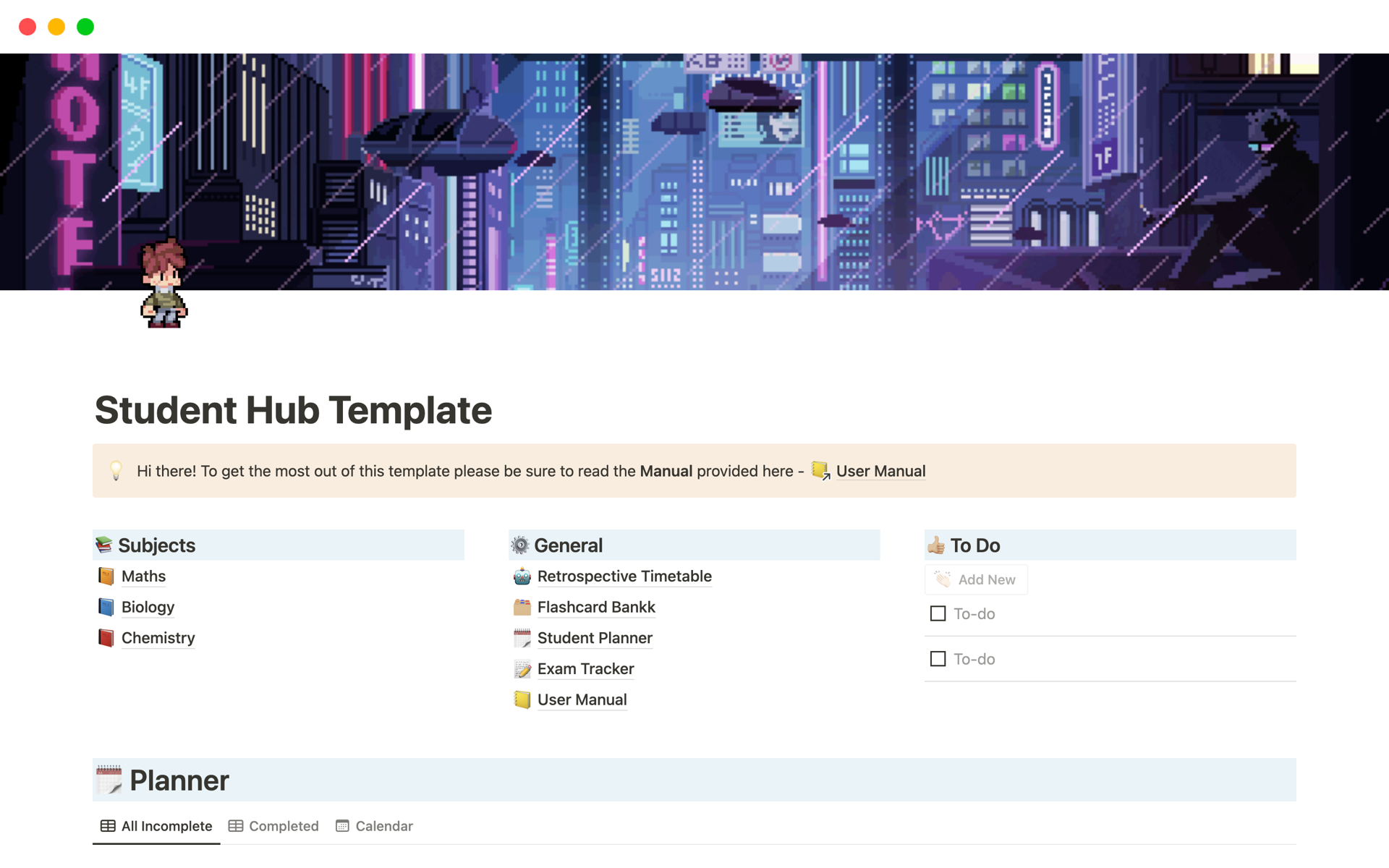Switch to the Completed tab

273,826
